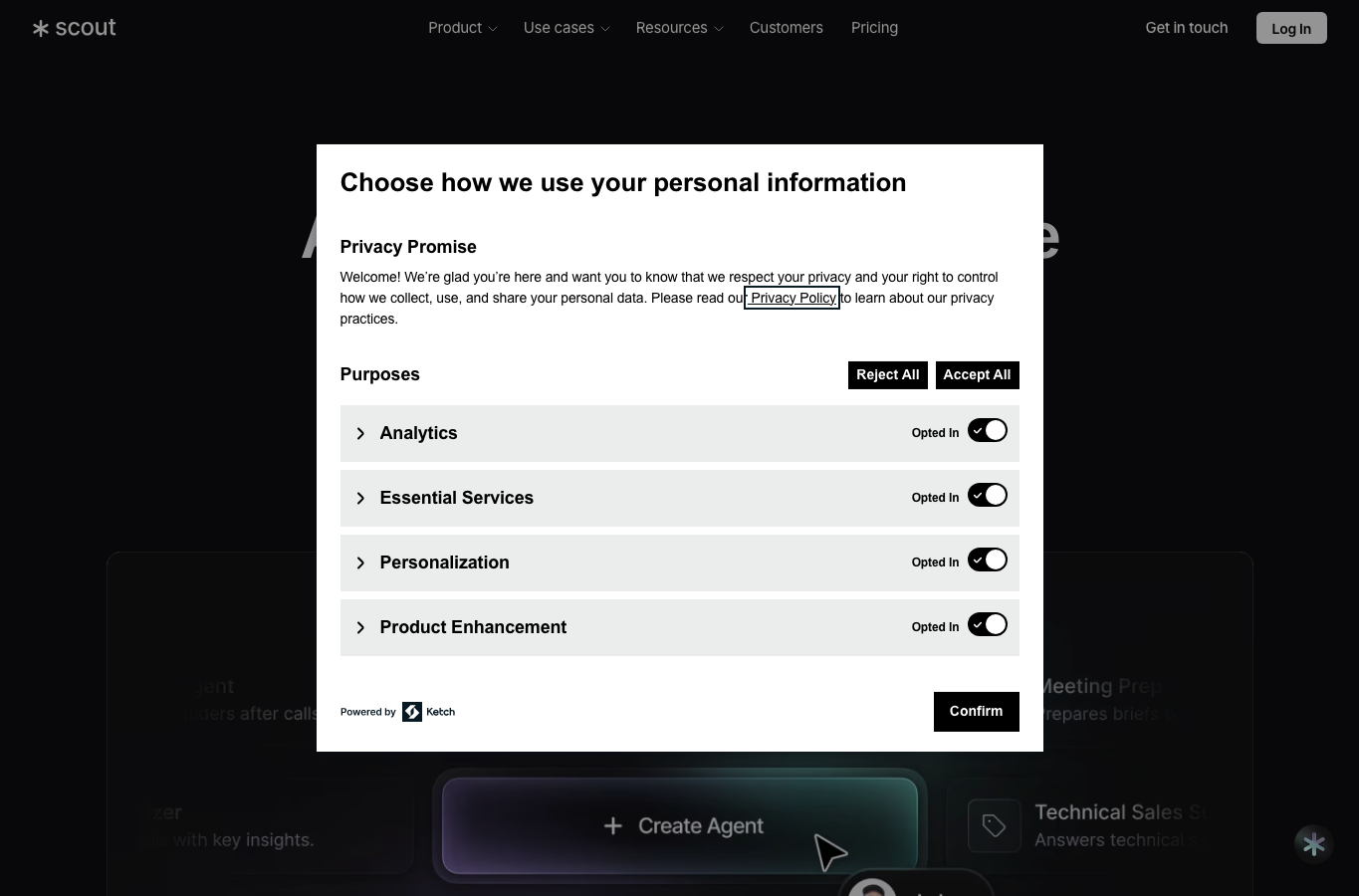Click the plus icon on Create Agent
The image size is (1359, 896).
point(613,826)
